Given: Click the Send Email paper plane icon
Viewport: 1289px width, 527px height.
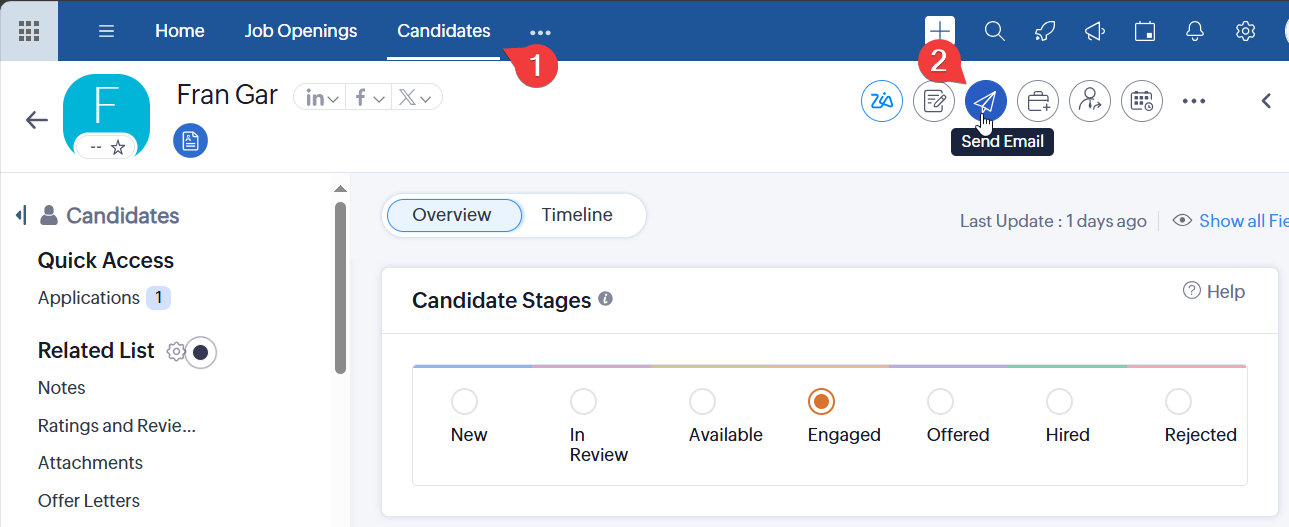Looking at the screenshot, I should coord(986,101).
